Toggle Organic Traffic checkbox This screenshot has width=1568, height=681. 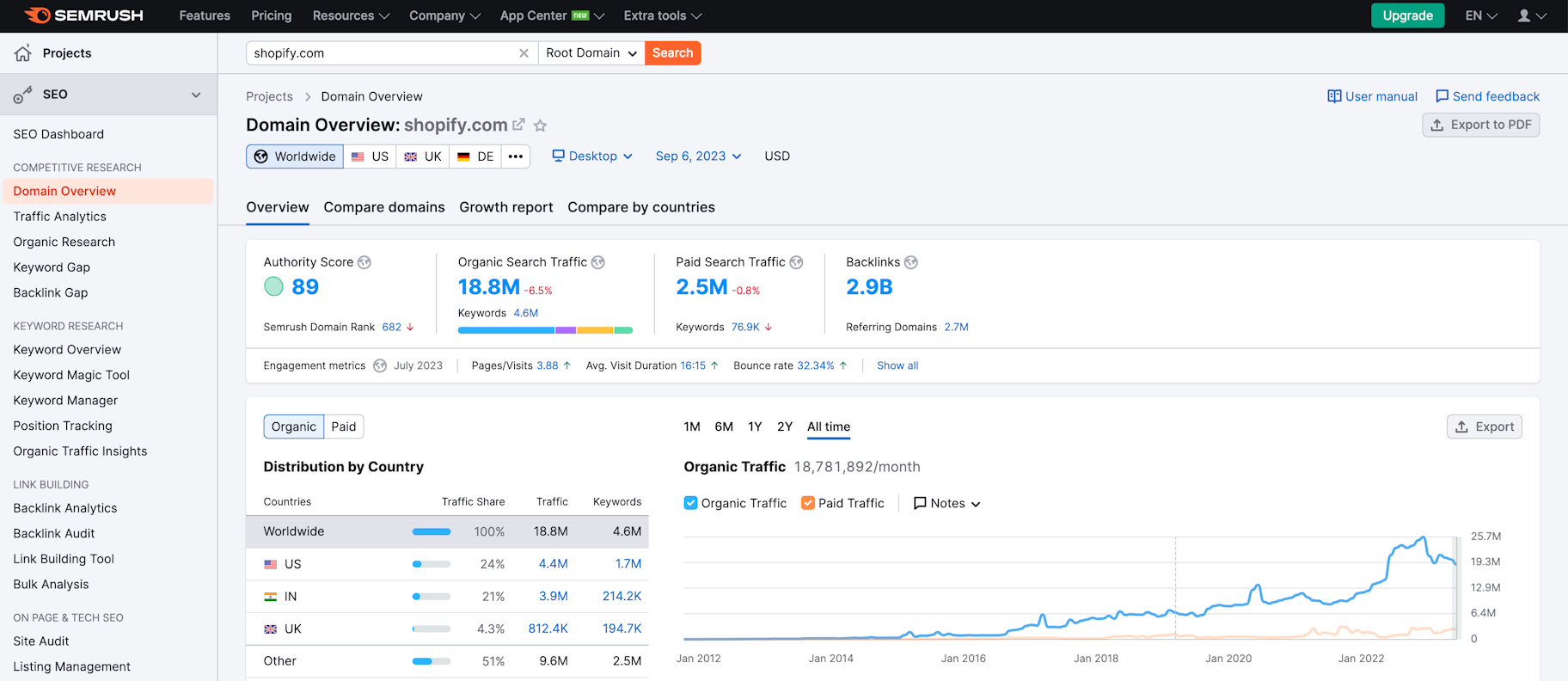coord(691,503)
